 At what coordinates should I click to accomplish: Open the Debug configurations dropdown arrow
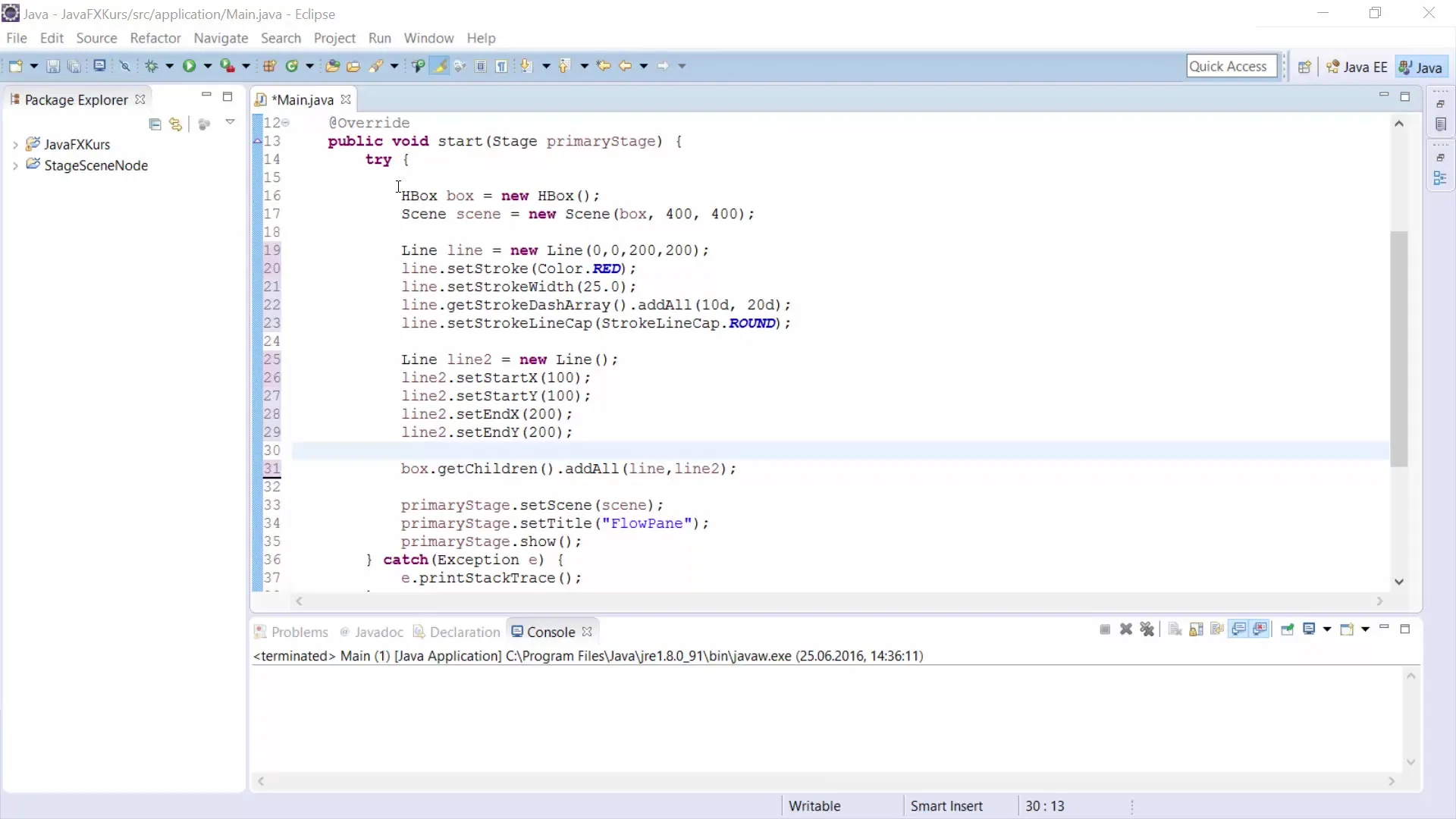click(x=169, y=66)
